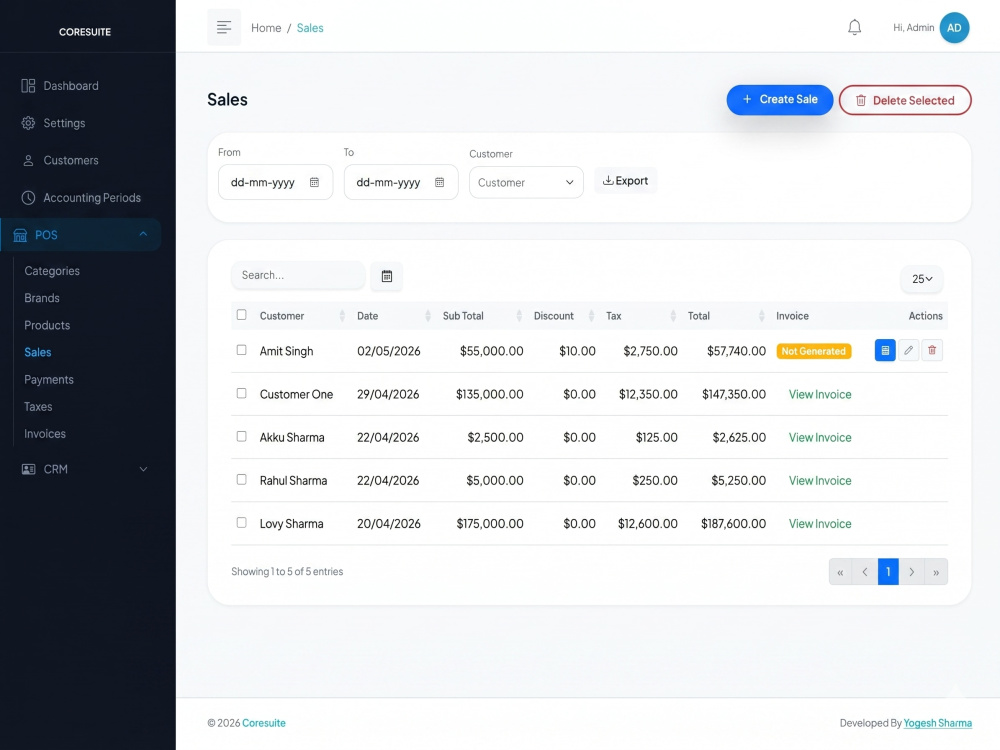Open View Invoice for Customer One
Viewport: 1000px width, 750px height.
(820, 394)
